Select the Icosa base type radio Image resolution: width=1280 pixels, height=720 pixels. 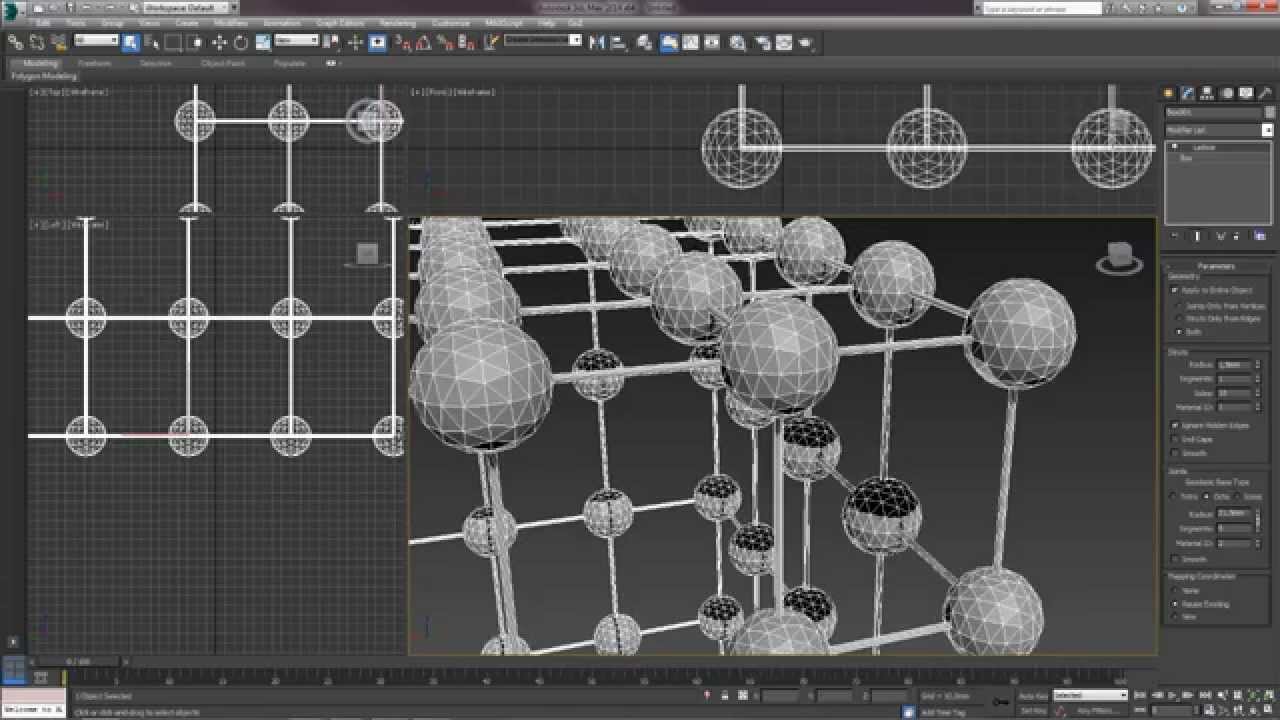1238,496
